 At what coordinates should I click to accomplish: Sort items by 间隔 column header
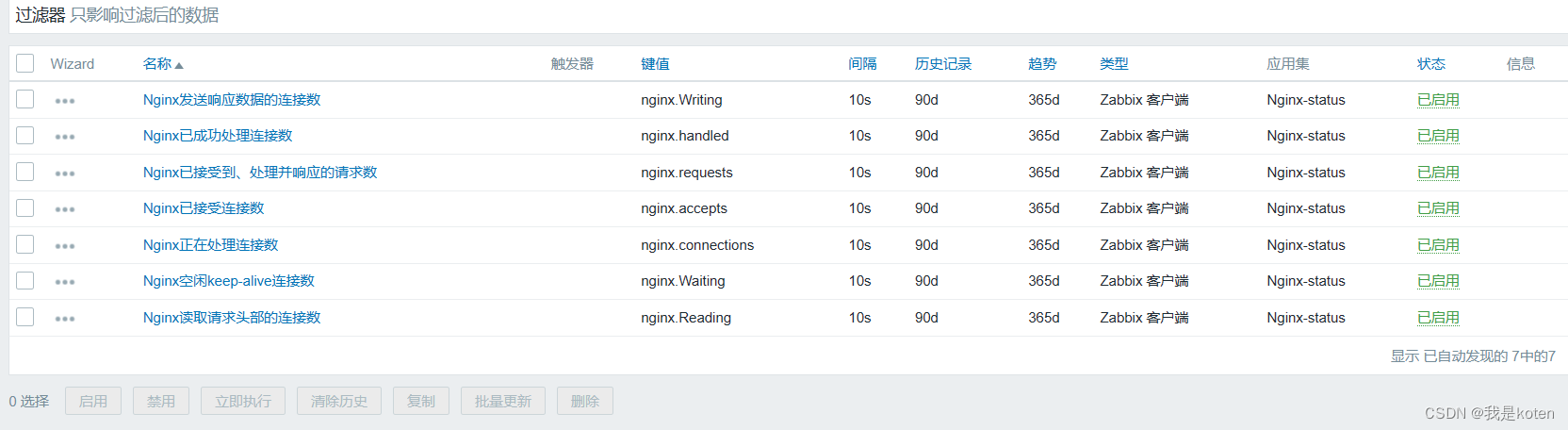pyautogui.click(x=862, y=64)
